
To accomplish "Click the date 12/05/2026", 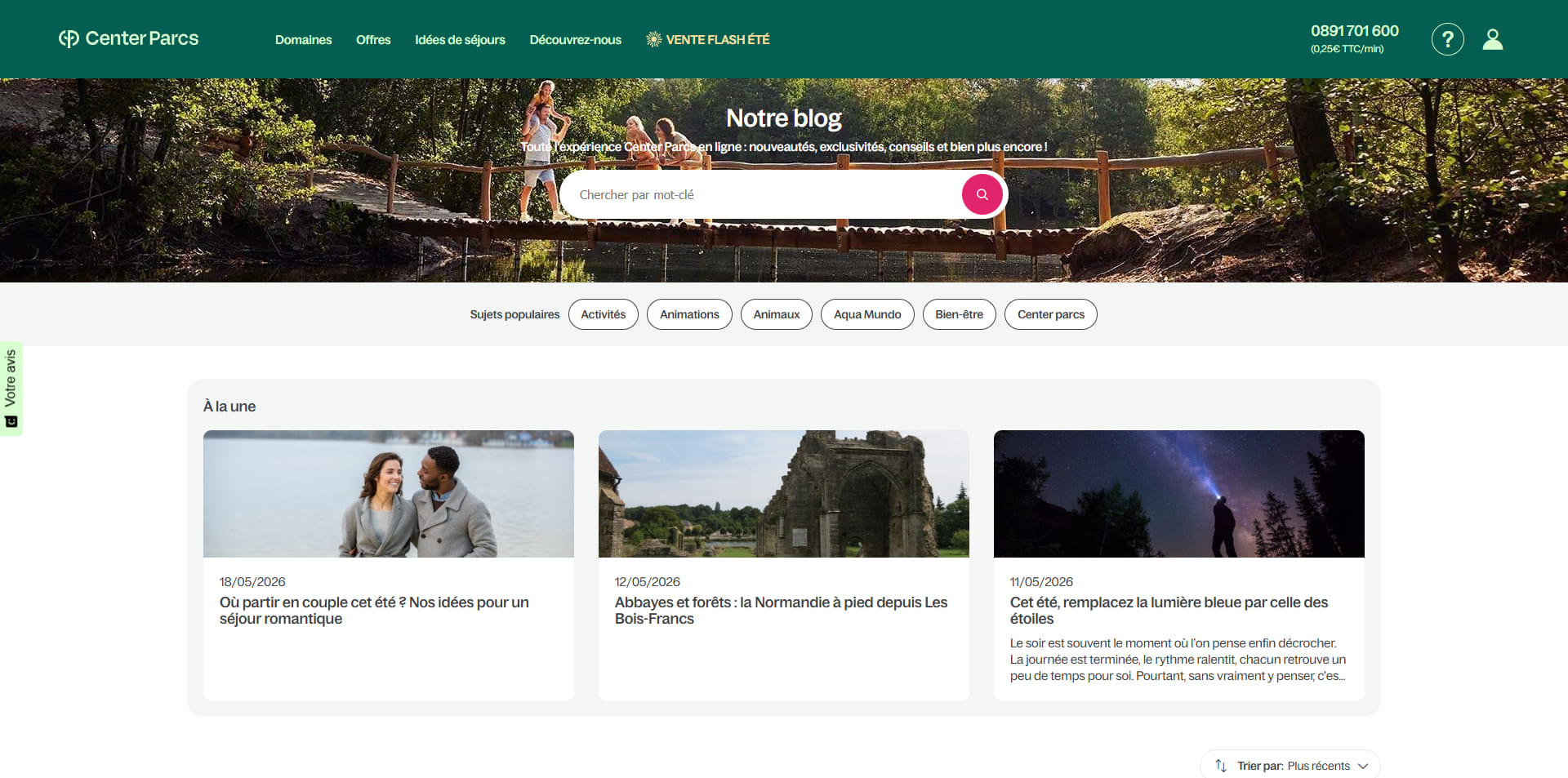I will (648, 582).
